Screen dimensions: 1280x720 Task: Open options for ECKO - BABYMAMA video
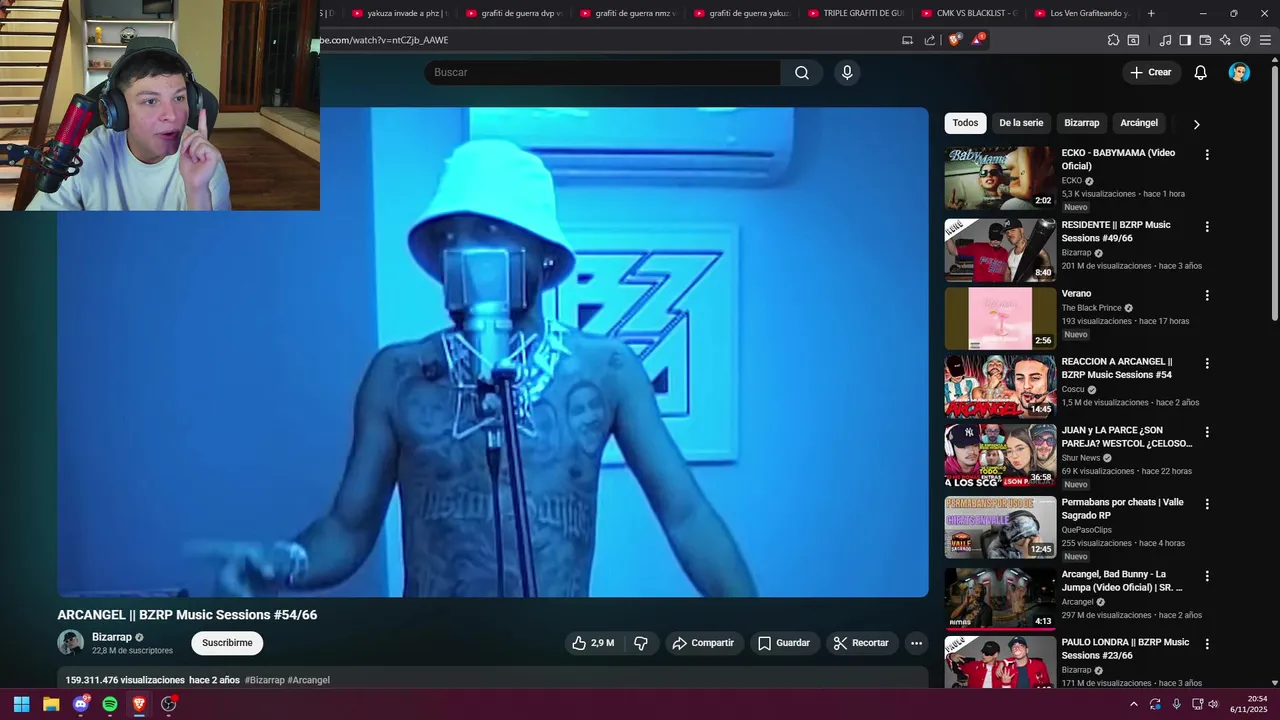point(1207,155)
